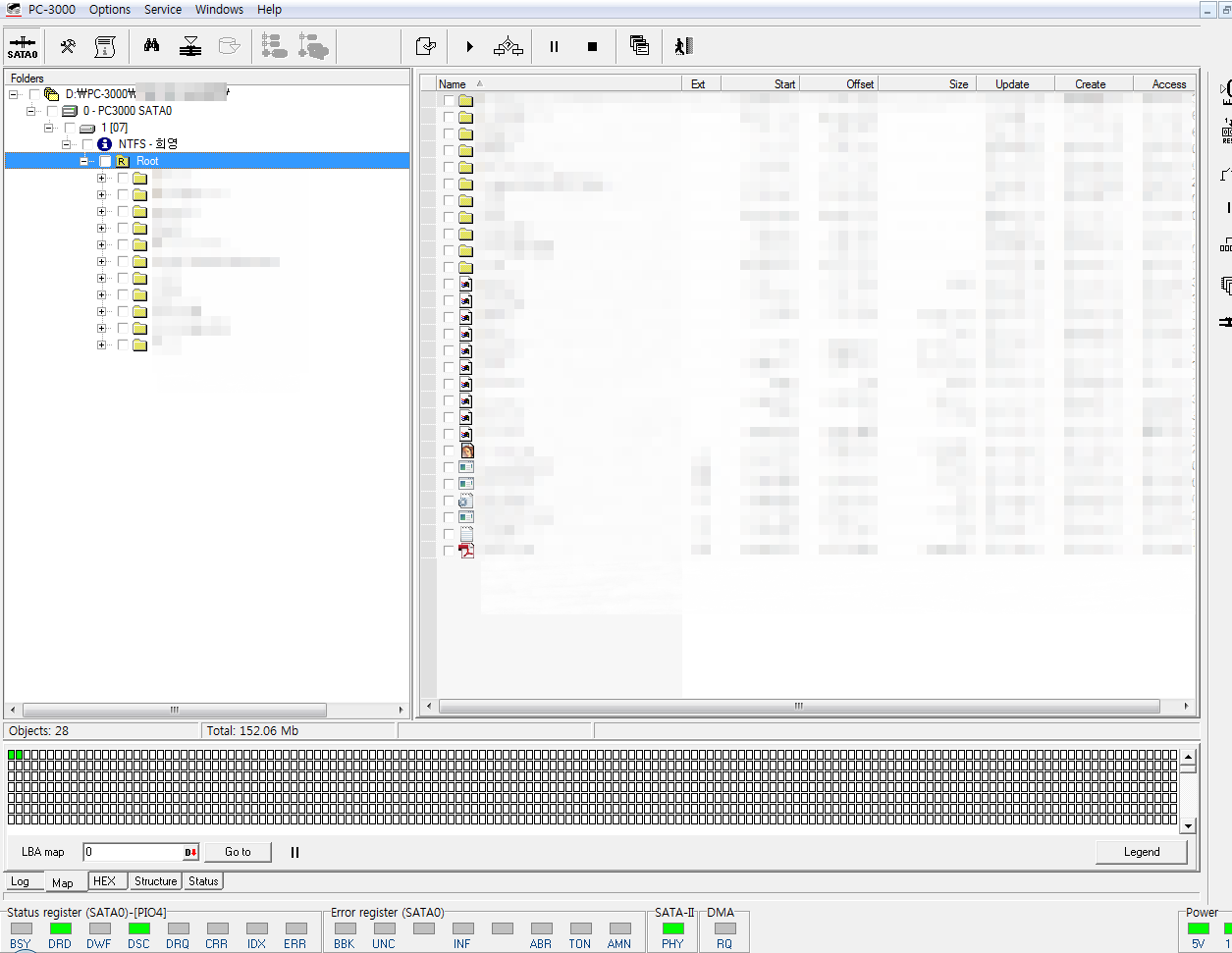Screen dimensions: 1232x953
Task: Sort by the Update column header
Action: (x=1016, y=84)
